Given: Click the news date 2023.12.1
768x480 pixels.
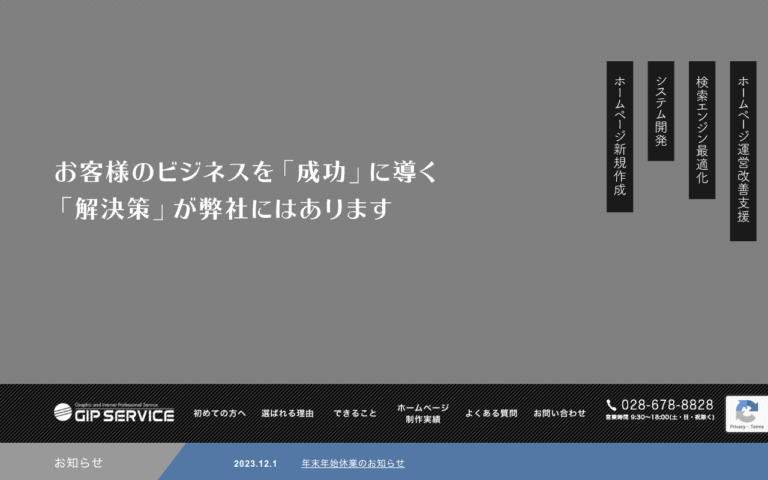Looking at the screenshot, I should pyautogui.click(x=255, y=464).
